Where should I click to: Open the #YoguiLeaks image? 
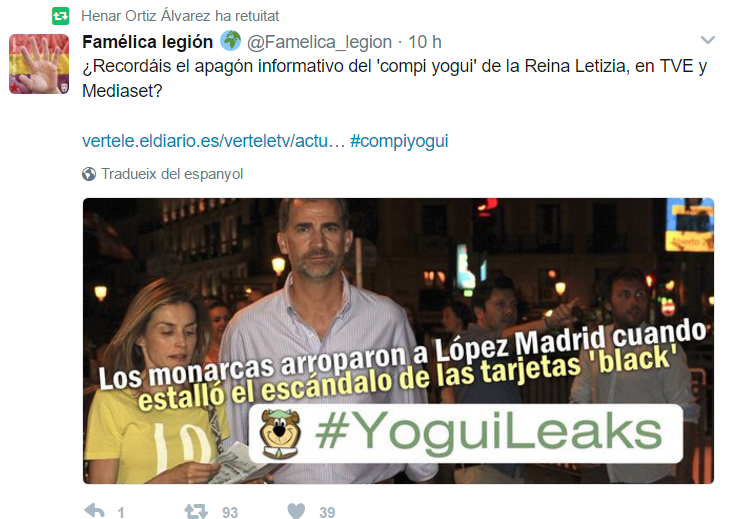pos(398,341)
